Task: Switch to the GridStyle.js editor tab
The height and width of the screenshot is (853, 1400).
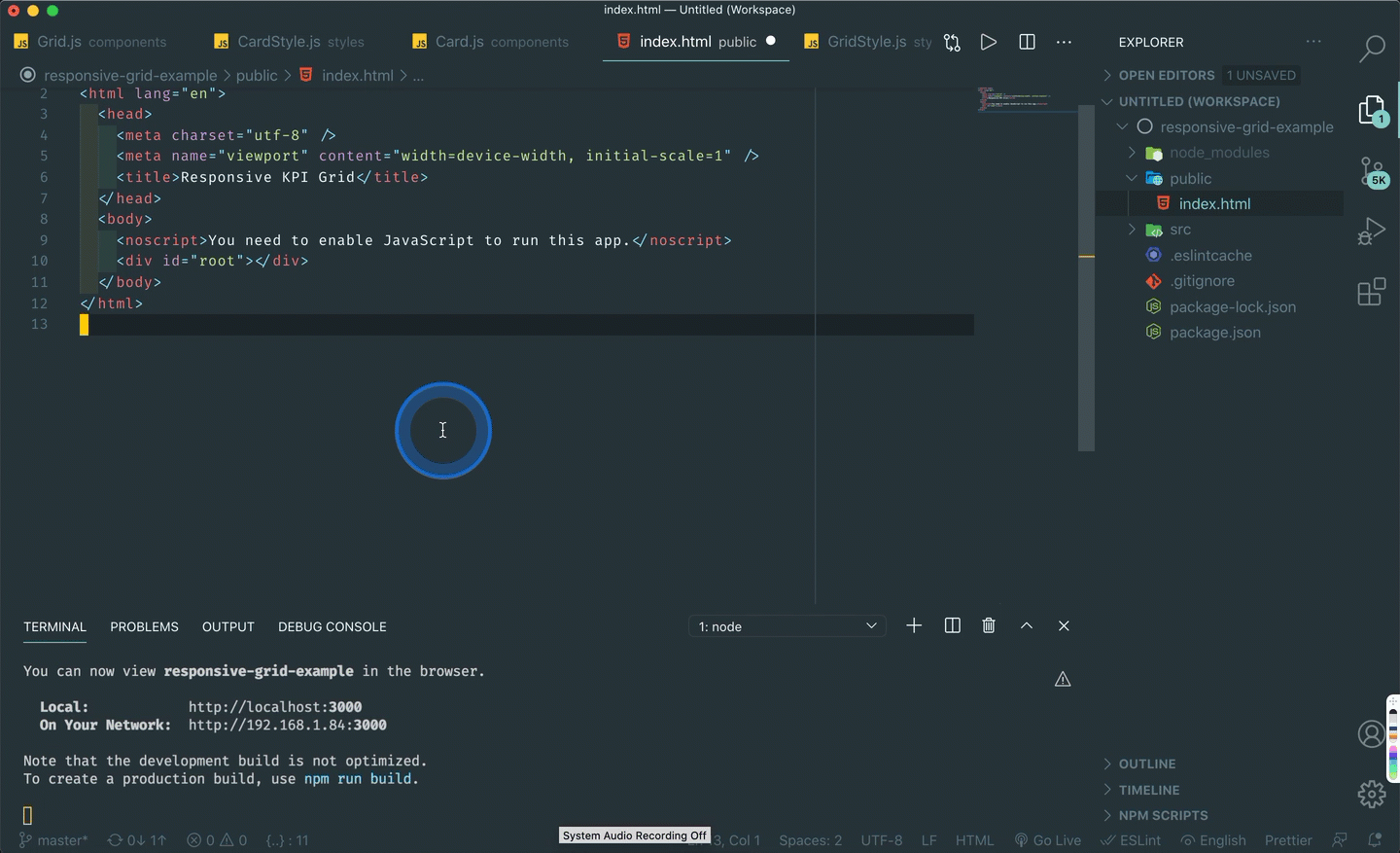Action: [x=868, y=42]
